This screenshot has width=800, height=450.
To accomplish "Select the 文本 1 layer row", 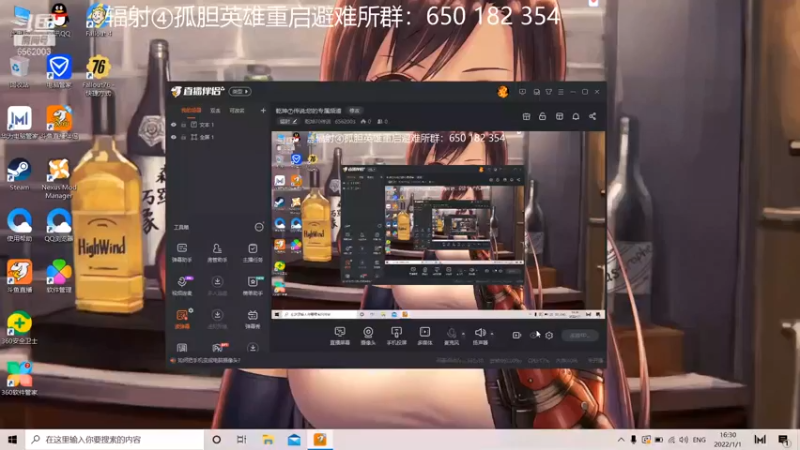I will click(x=218, y=124).
